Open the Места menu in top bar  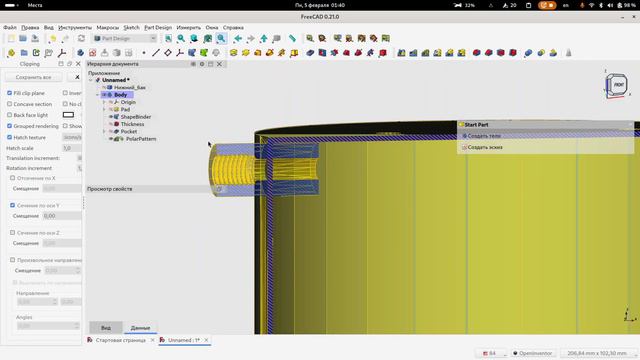click(35, 5)
